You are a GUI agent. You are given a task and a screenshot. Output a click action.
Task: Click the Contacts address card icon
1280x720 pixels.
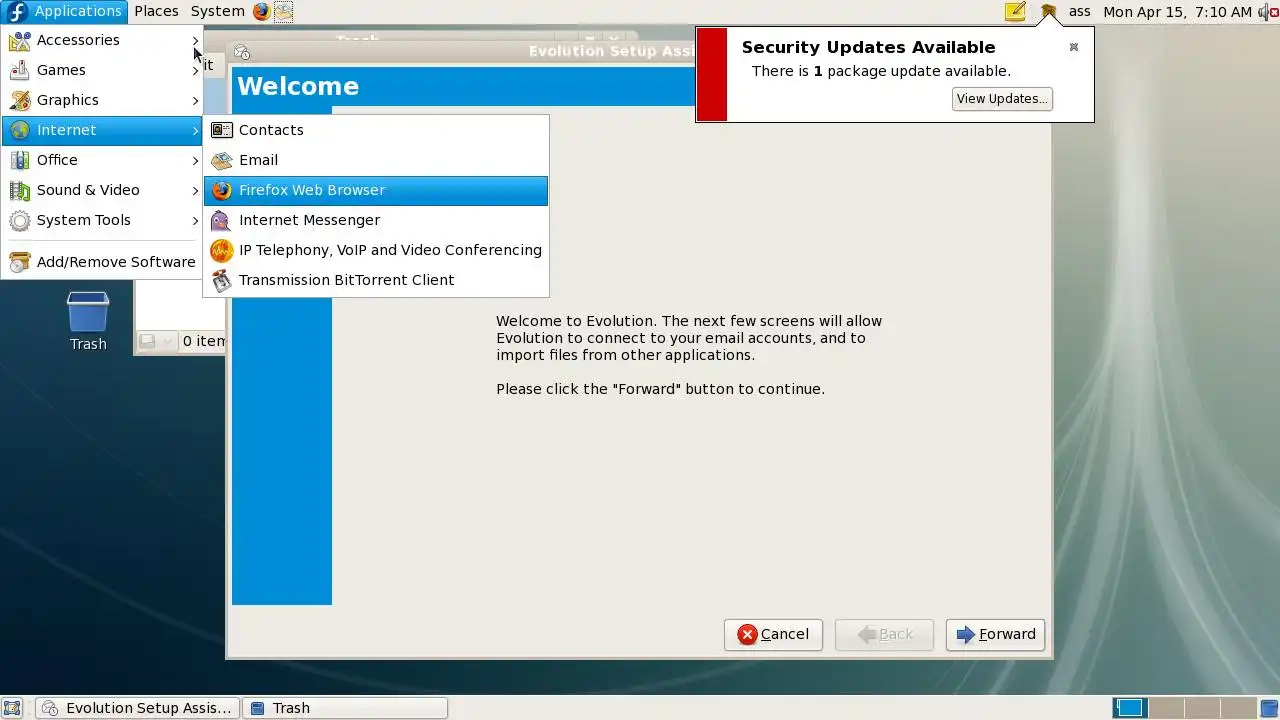(222, 130)
